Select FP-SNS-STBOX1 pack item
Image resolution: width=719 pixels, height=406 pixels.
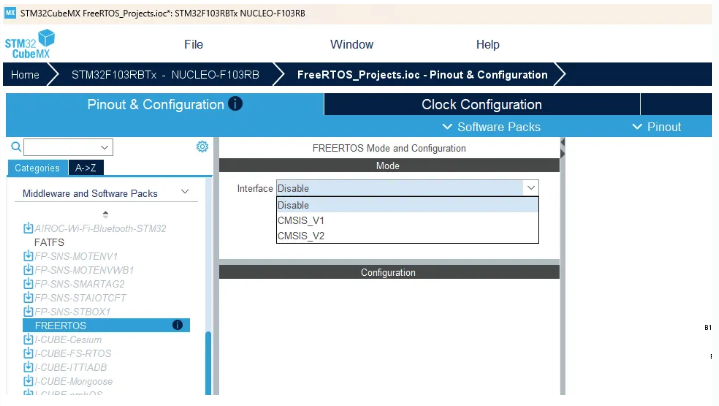click(x=73, y=311)
